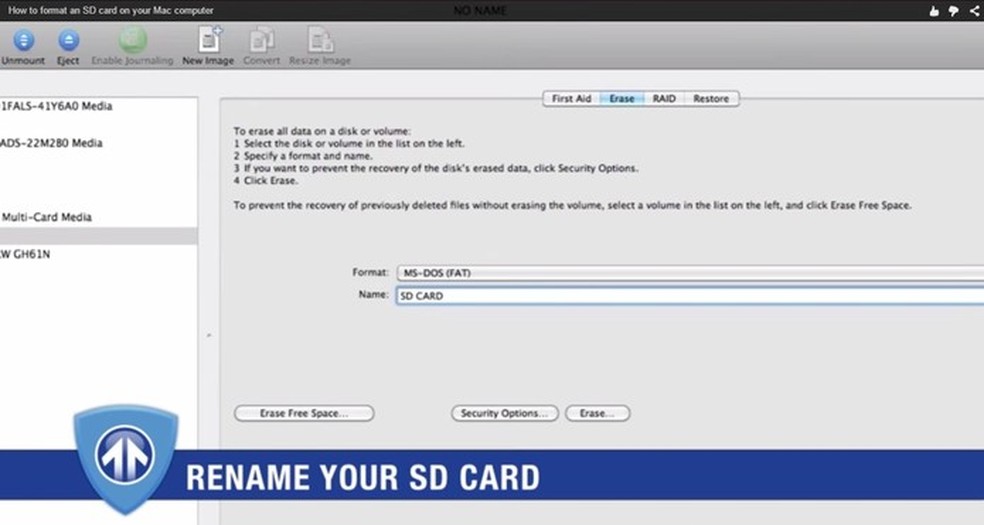This screenshot has width=984, height=525.
Task: Click the Unmount toolbar icon
Action: pyautogui.click(x=24, y=40)
